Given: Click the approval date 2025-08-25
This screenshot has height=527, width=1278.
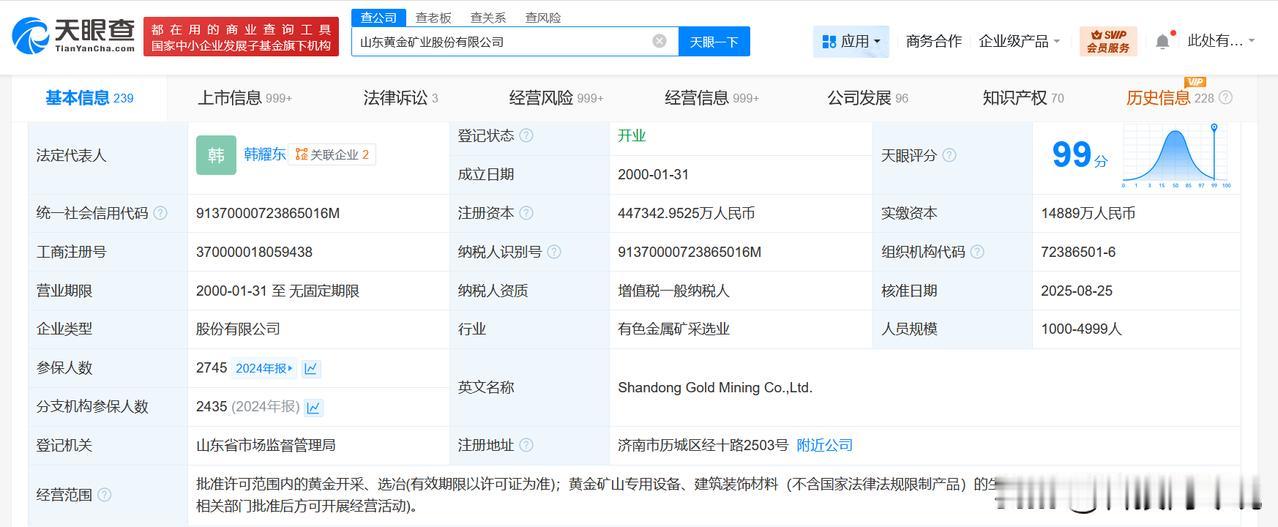Looking at the screenshot, I should point(1077,291).
